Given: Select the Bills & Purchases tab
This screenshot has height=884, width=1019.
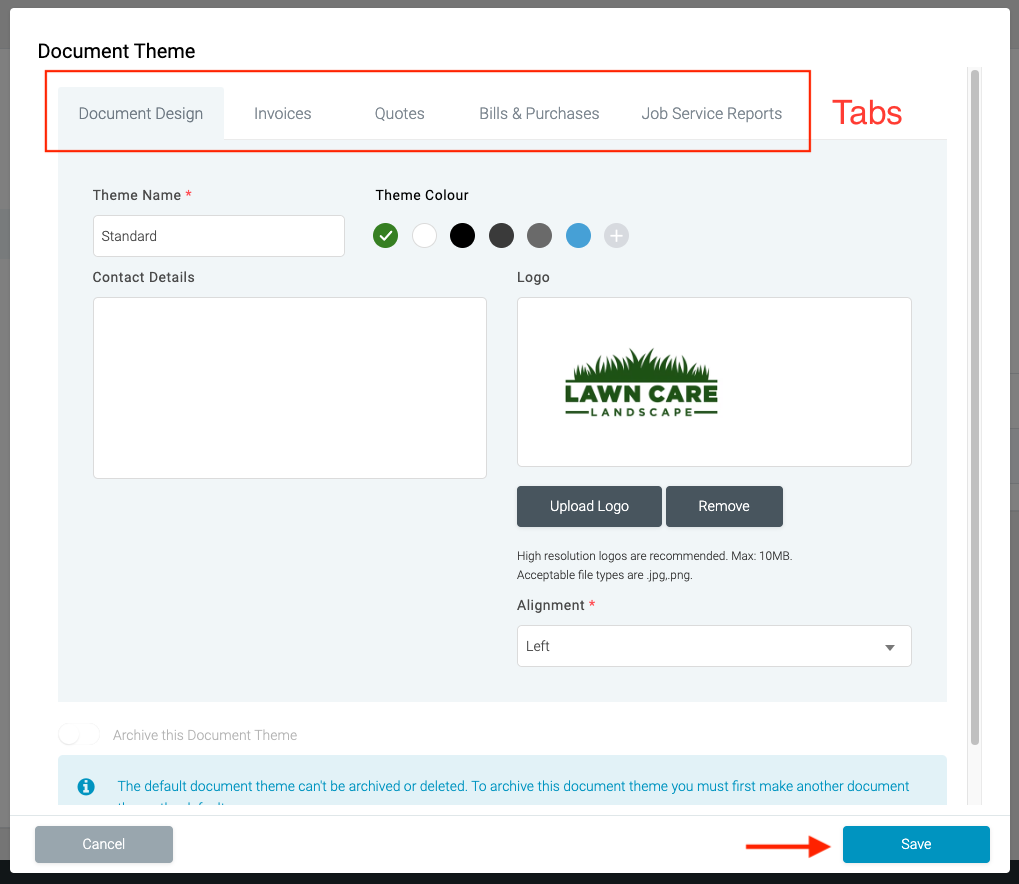Looking at the screenshot, I should click(x=538, y=113).
